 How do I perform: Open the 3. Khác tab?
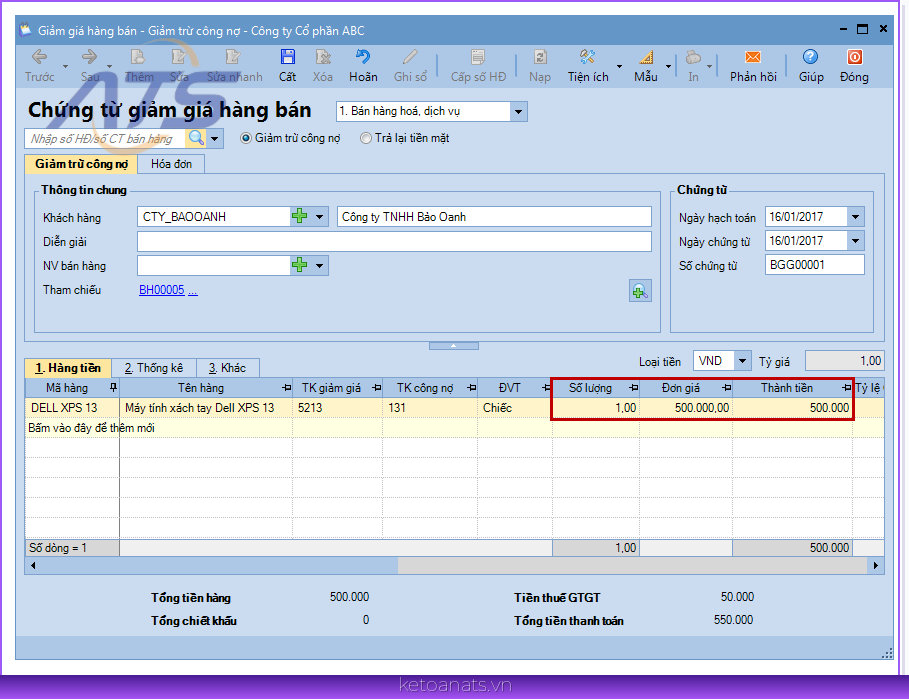[x=227, y=368]
